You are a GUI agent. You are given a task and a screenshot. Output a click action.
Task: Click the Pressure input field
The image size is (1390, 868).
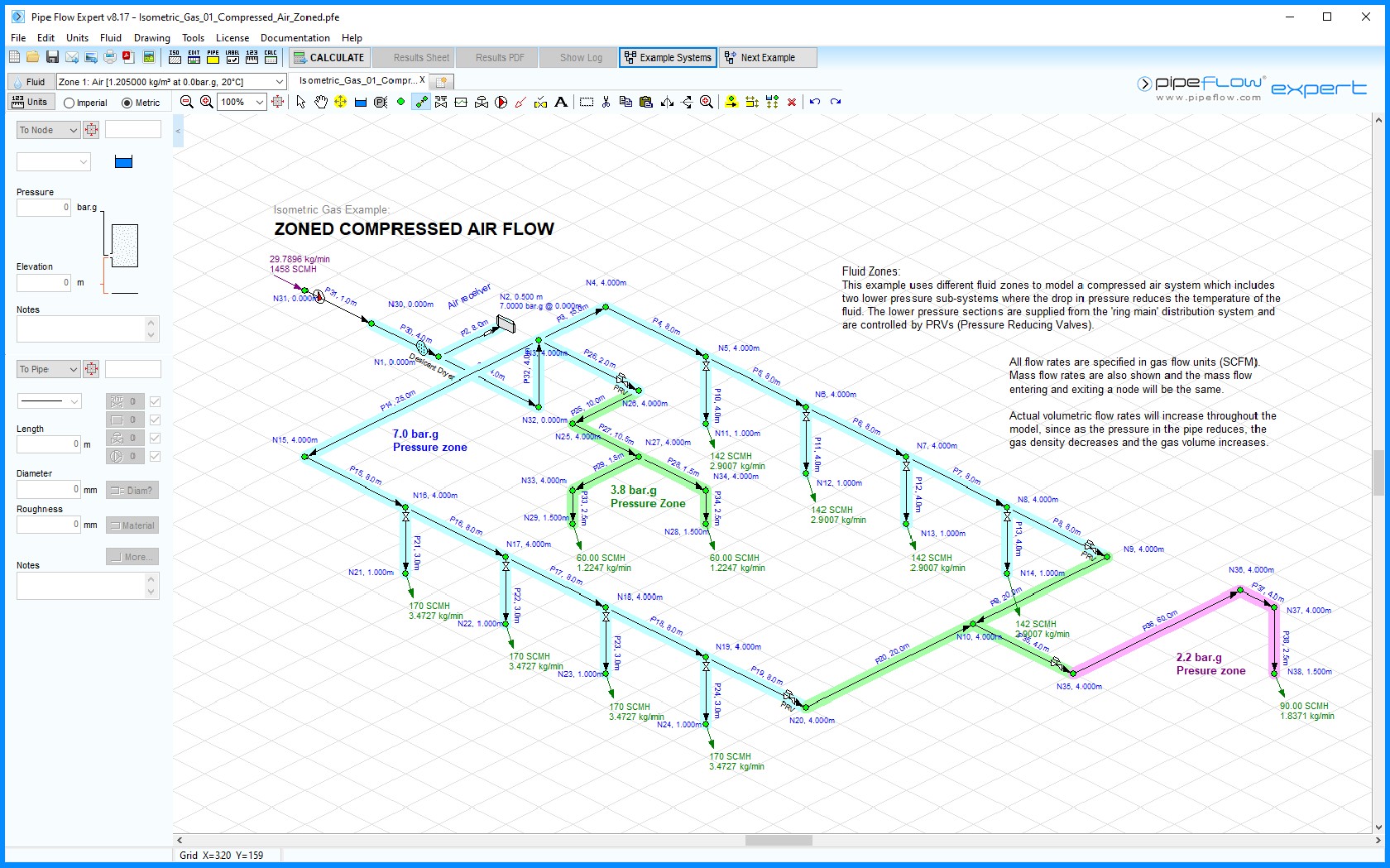(x=44, y=208)
